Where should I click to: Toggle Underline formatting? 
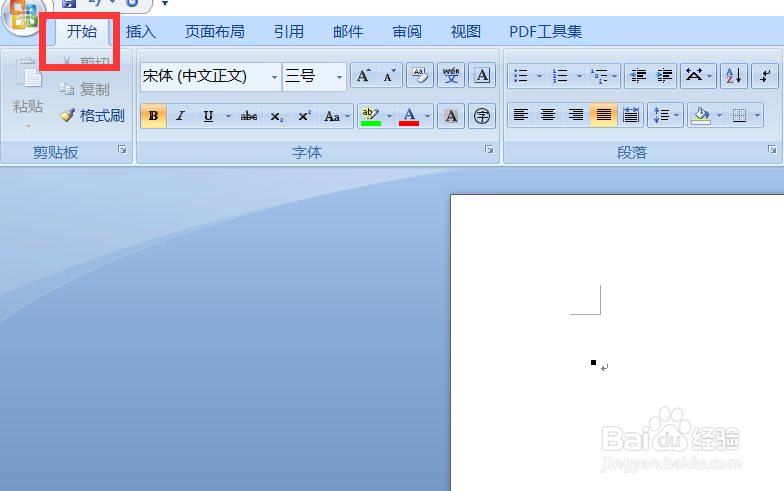[x=208, y=116]
